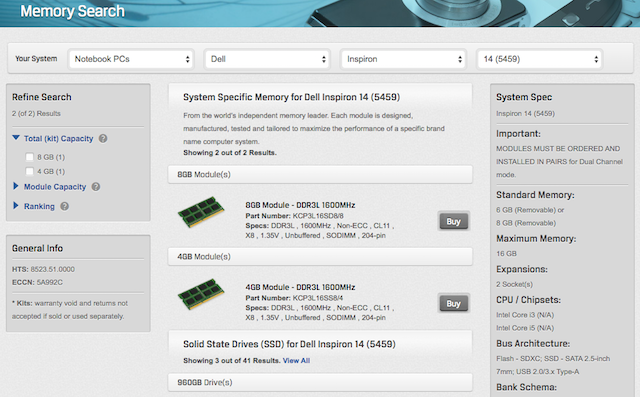Check the 4 GB (1) capacity filter
This screenshot has height=397, width=640.
(29, 171)
